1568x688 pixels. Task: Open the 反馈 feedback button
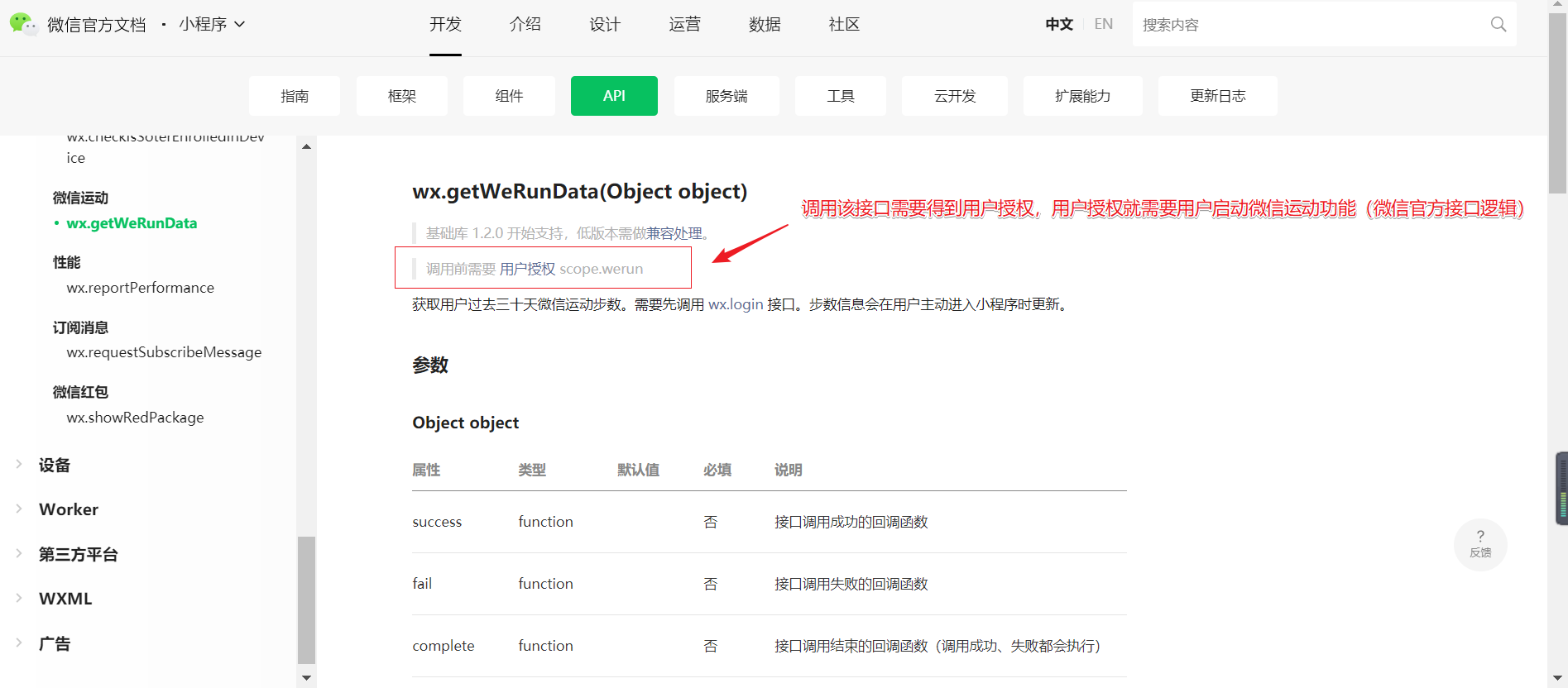[x=1480, y=544]
